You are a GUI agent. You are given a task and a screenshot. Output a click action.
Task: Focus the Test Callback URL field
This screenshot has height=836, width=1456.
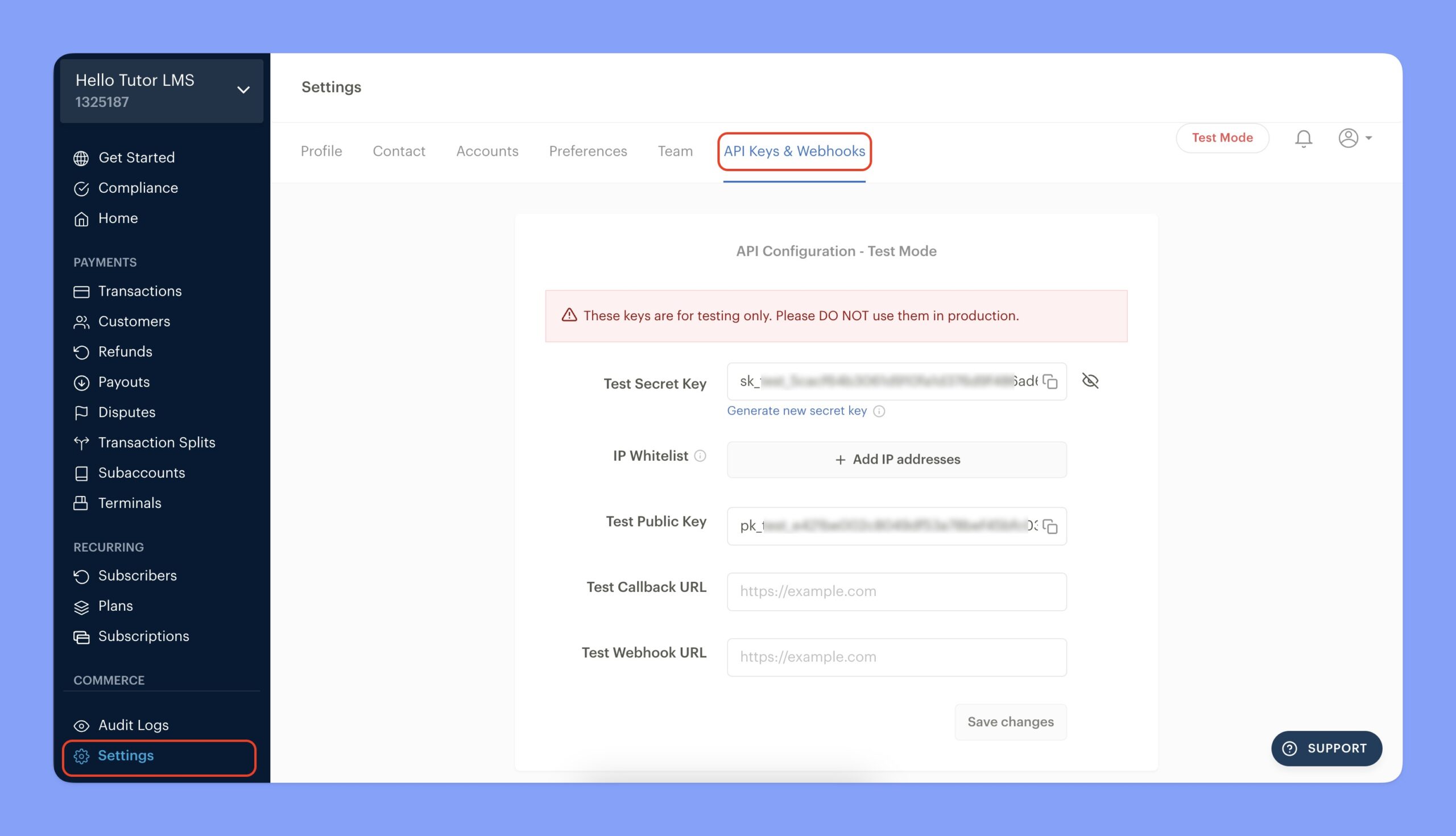[x=897, y=592]
